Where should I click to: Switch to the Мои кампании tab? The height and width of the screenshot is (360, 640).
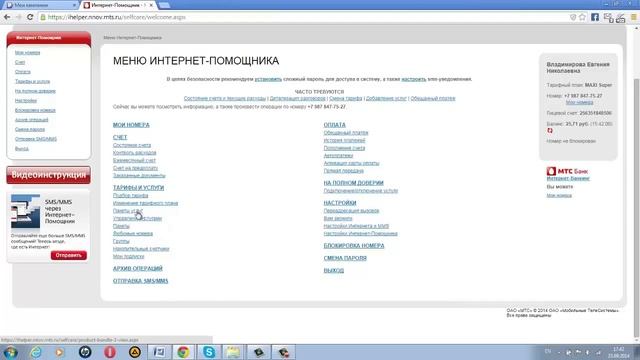tap(40, 5)
